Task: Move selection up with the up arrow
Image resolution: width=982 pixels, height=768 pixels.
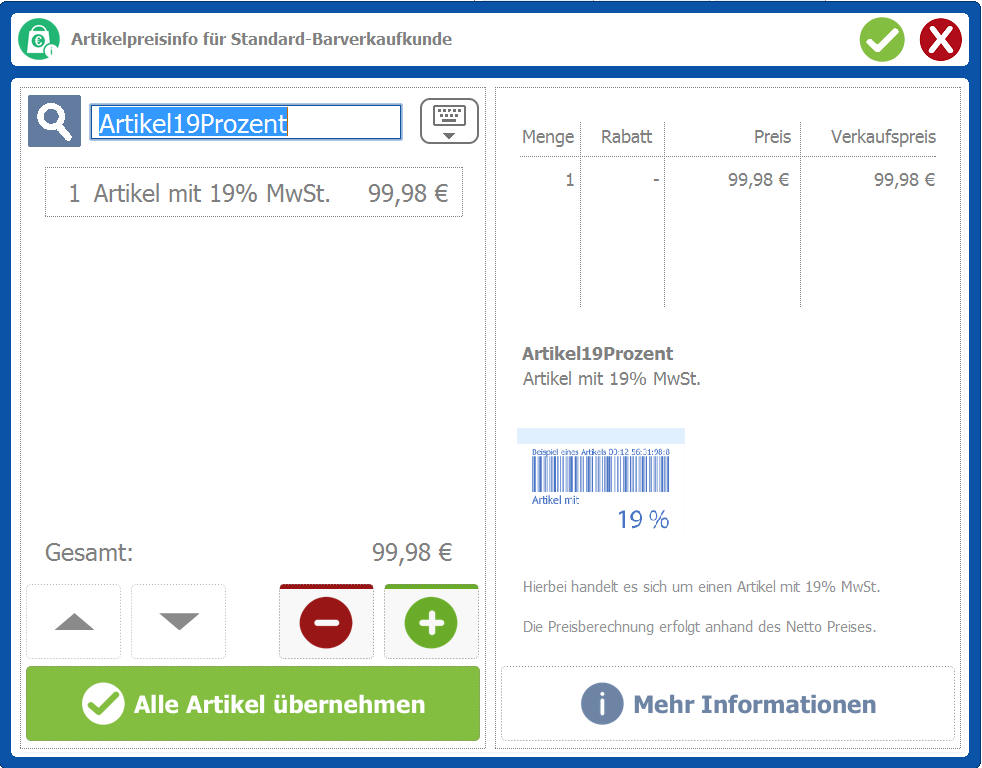Action: [74, 622]
